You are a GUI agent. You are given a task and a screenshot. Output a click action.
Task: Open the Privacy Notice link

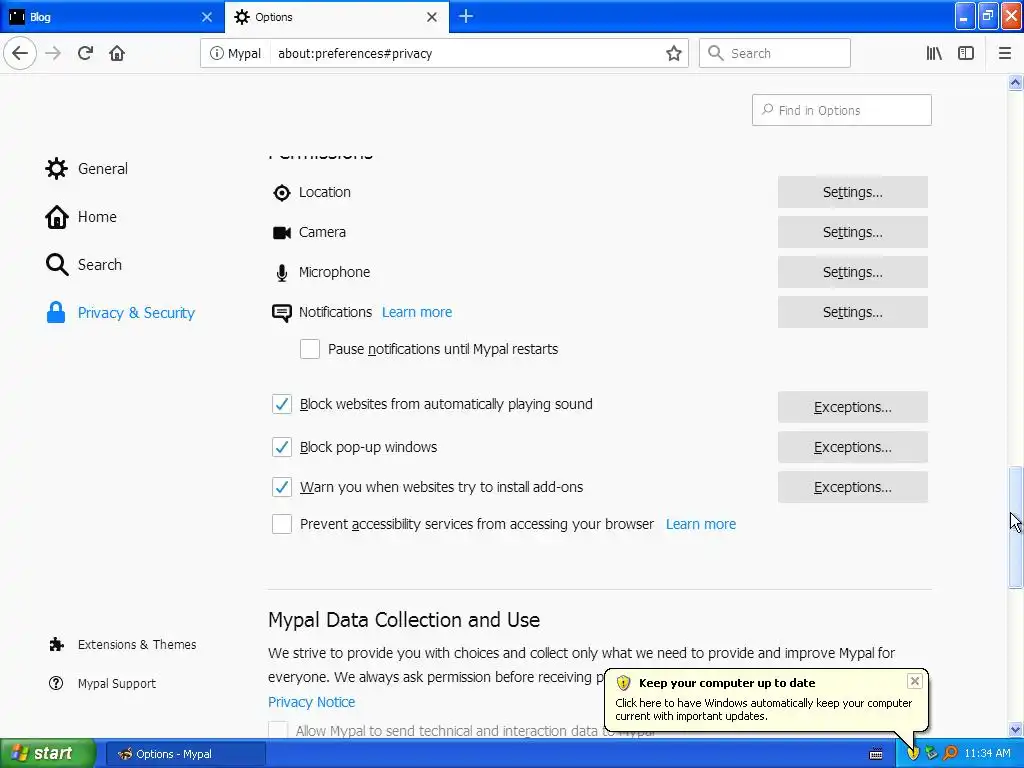[x=312, y=702]
